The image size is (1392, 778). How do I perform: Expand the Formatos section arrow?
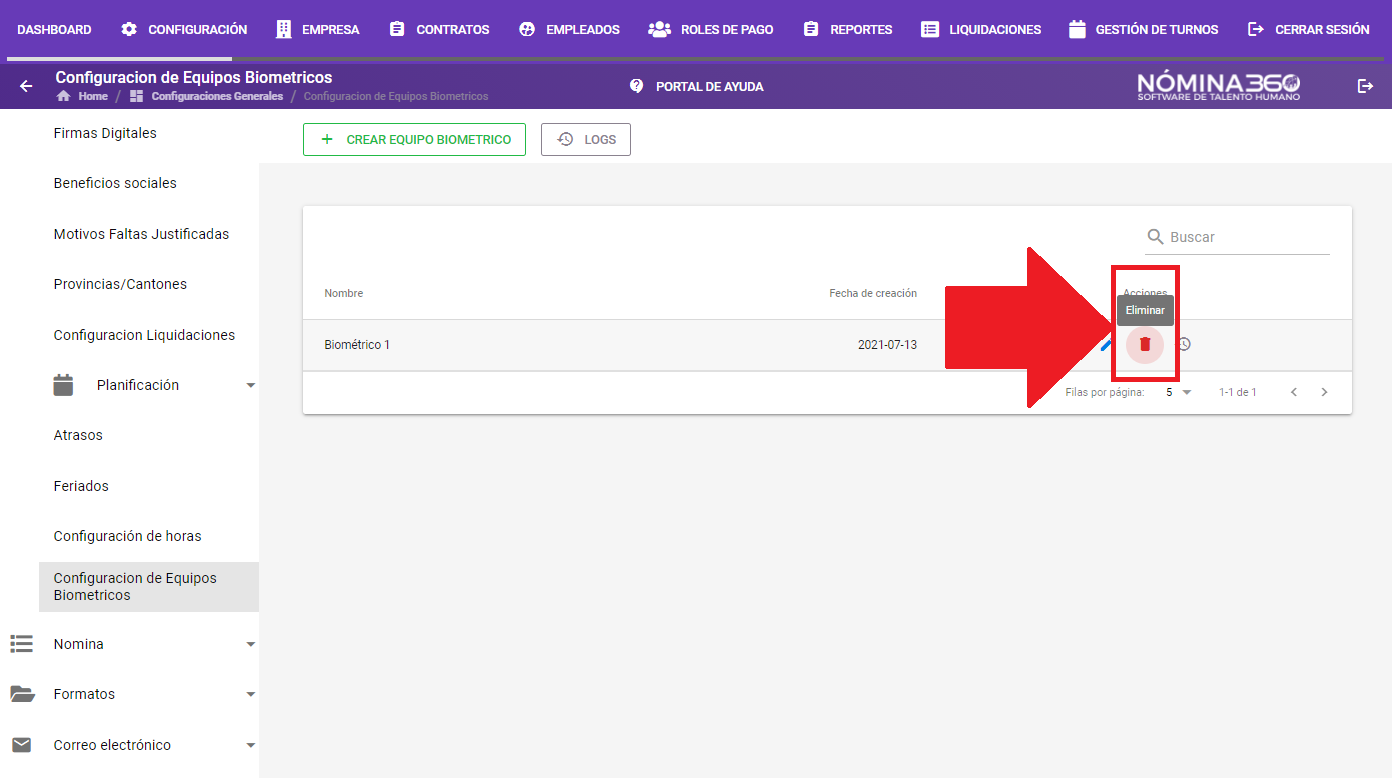[251, 694]
